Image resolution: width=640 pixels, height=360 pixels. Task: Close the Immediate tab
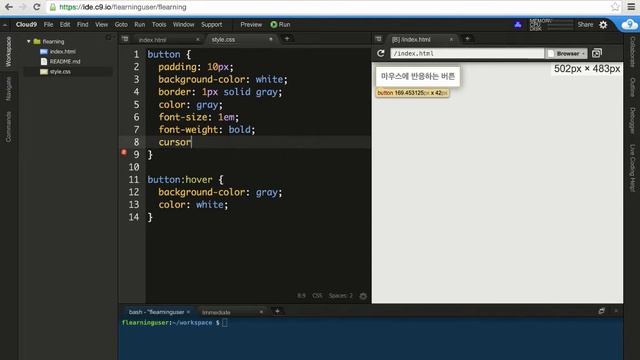click(x=261, y=312)
